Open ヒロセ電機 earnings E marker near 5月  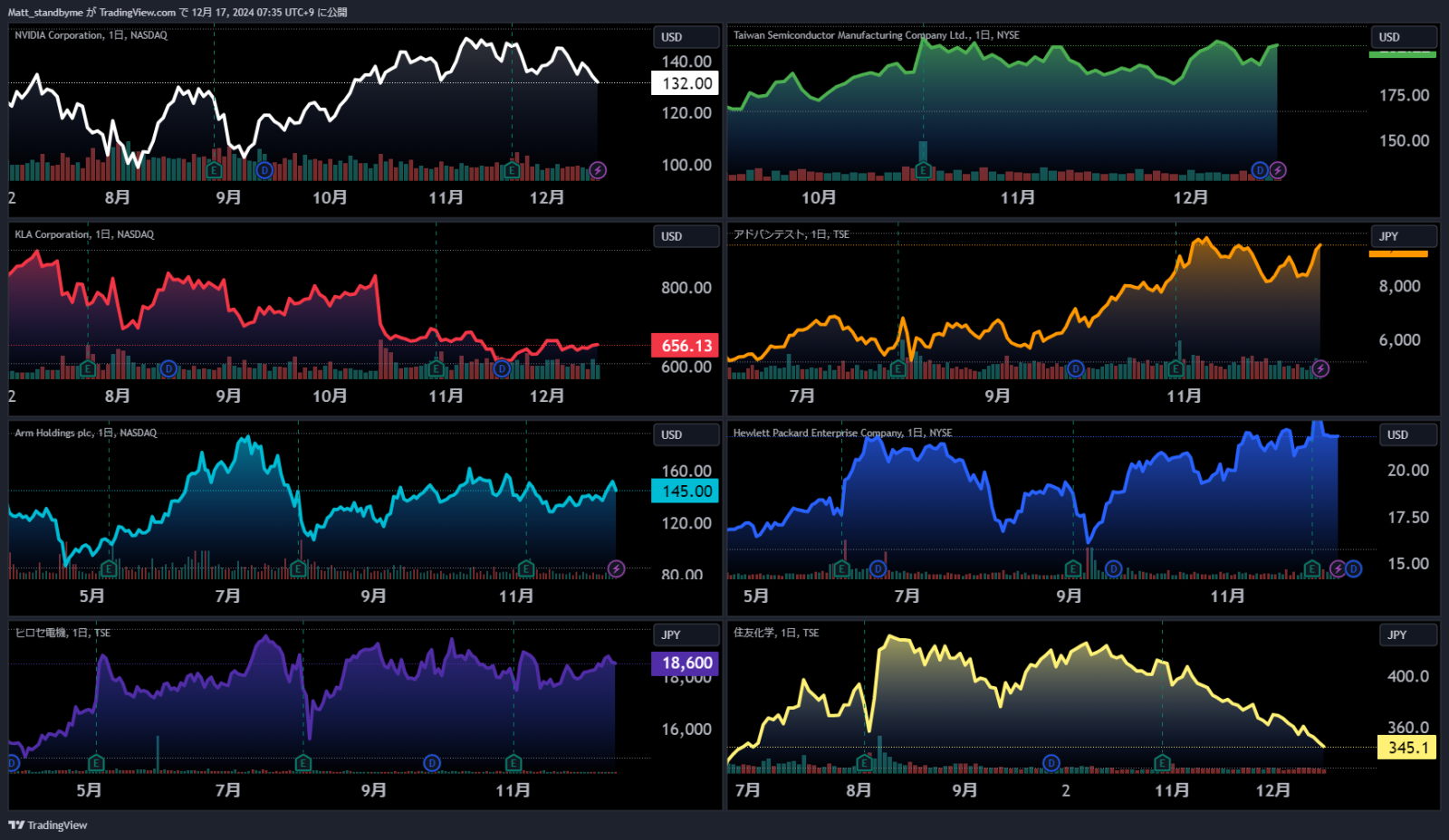click(x=96, y=763)
